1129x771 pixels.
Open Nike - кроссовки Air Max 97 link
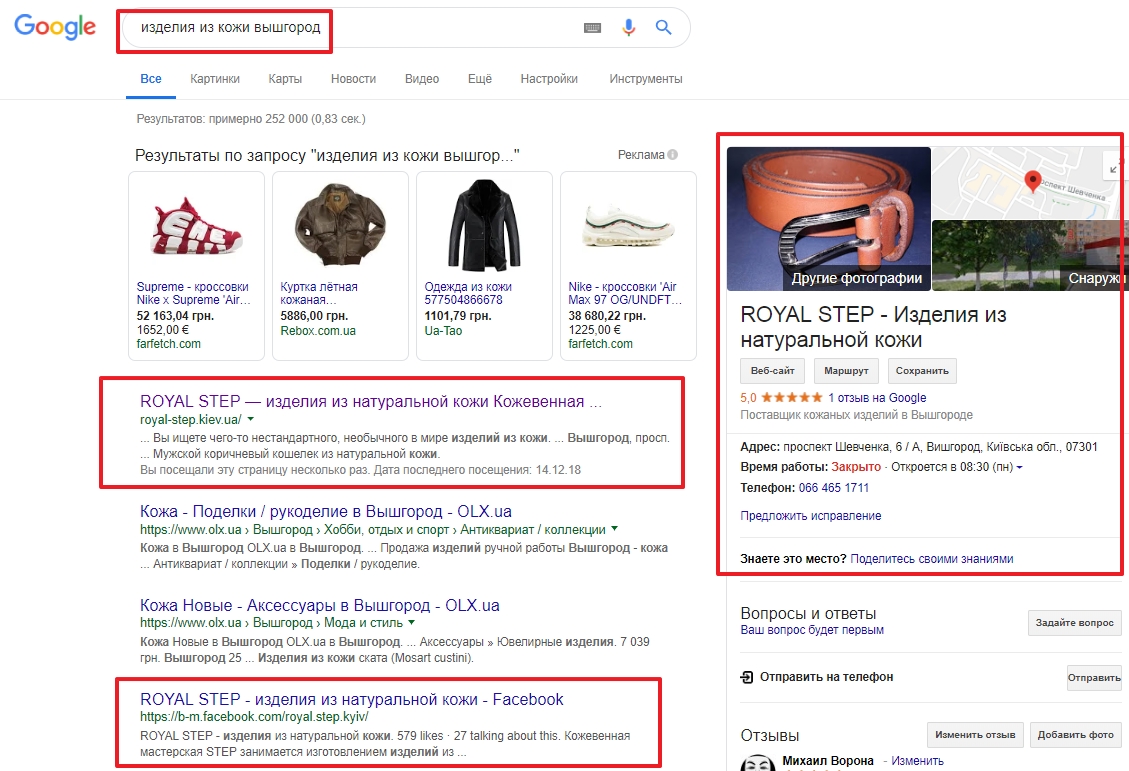click(x=625, y=293)
